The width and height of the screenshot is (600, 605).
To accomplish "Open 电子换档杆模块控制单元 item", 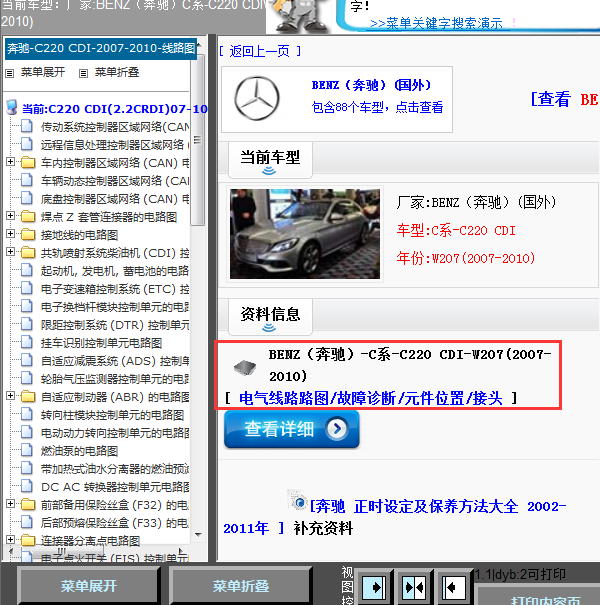I will [x=115, y=307].
